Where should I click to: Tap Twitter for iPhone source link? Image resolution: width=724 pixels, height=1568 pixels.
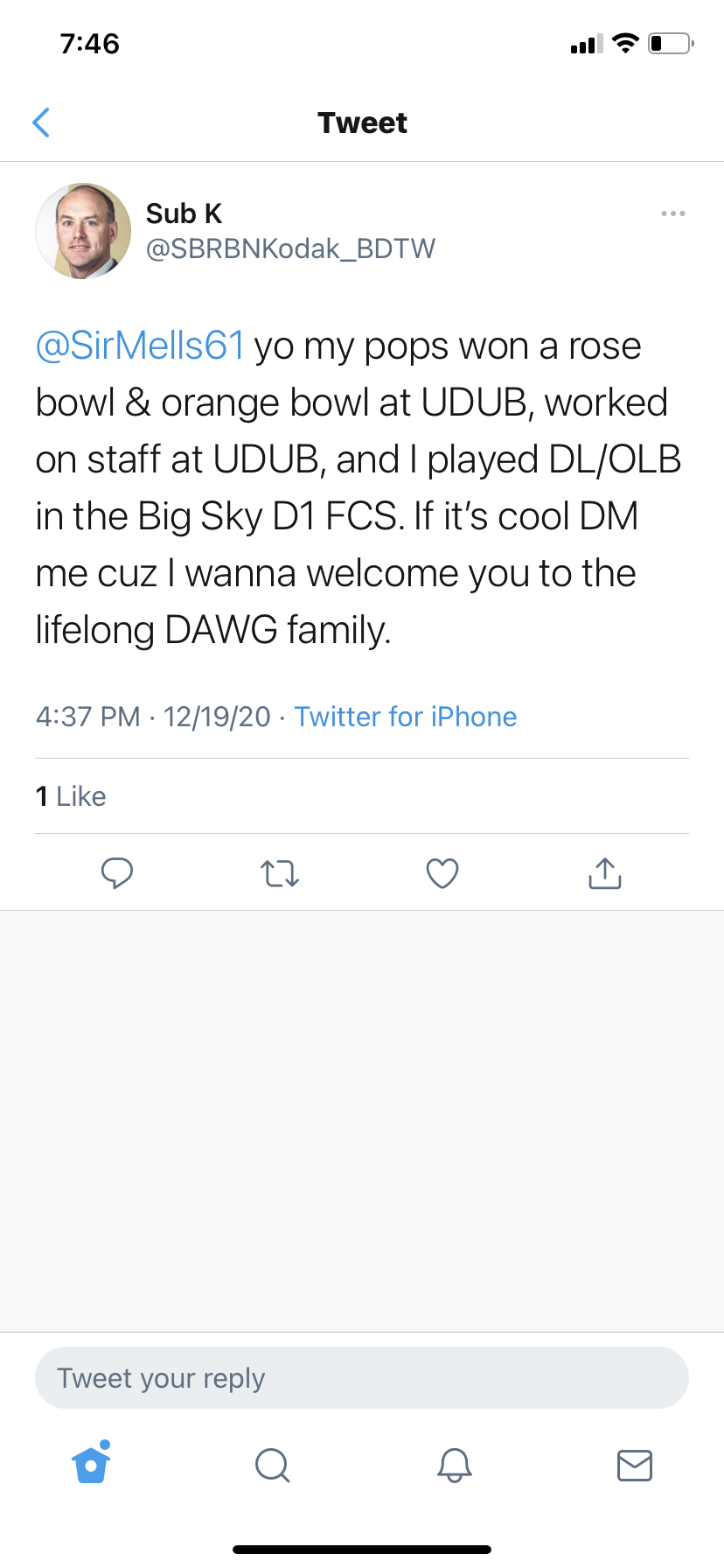[x=406, y=717]
